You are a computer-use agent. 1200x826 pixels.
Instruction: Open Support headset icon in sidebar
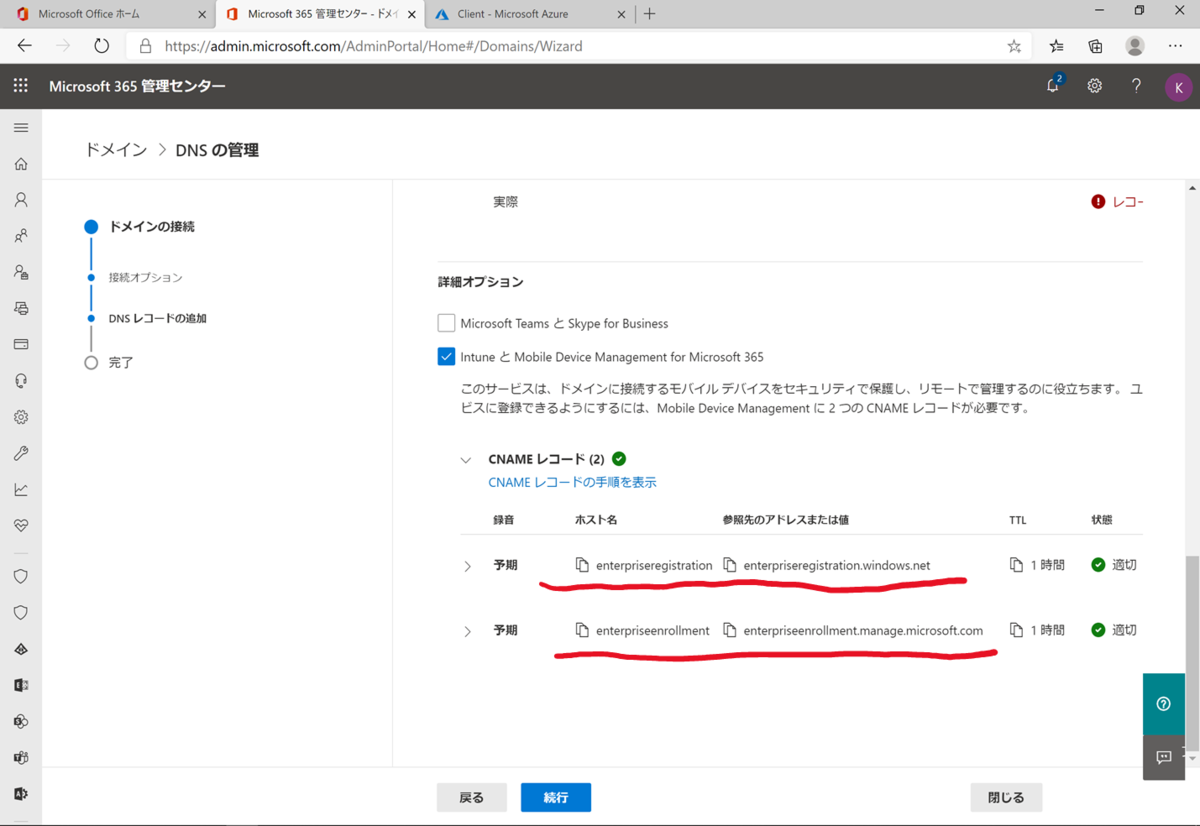21,381
